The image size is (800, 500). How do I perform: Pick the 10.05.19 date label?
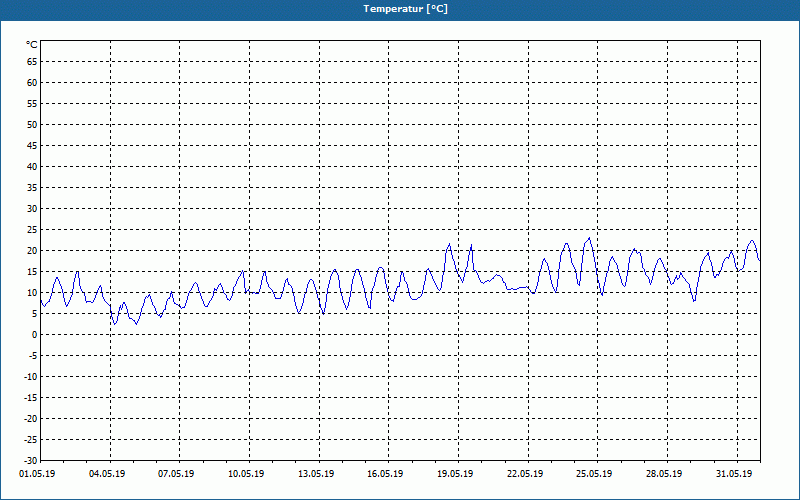(246, 474)
